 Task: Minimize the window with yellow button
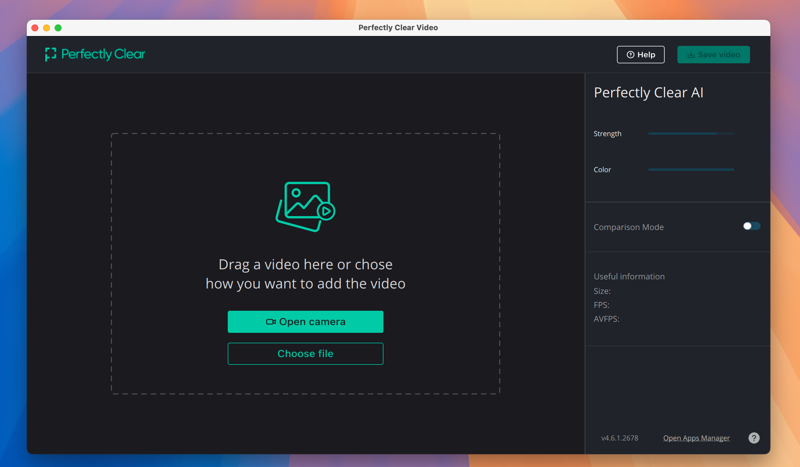pyautogui.click(x=46, y=28)
